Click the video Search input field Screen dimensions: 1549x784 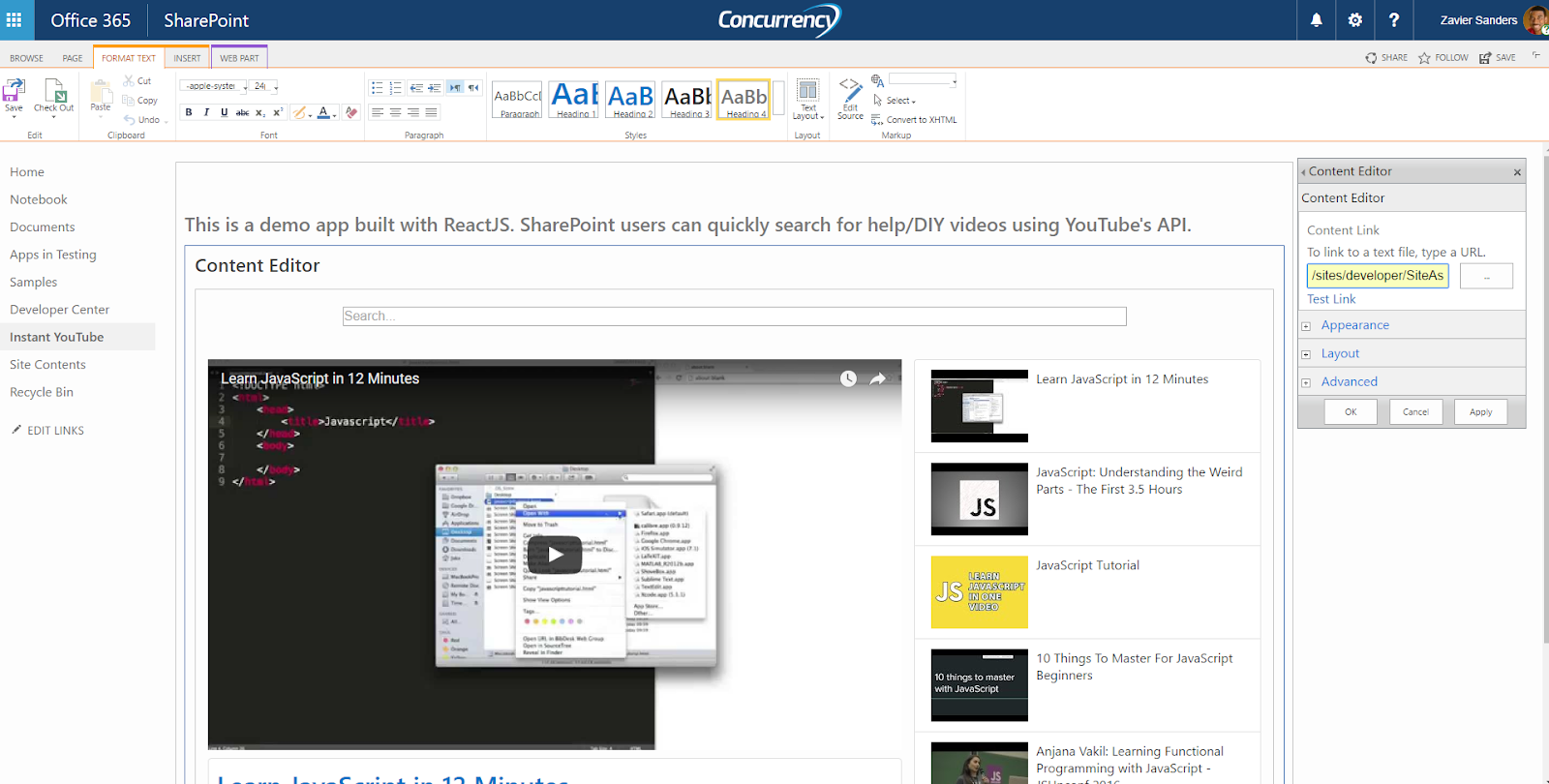tap(734, 317)
